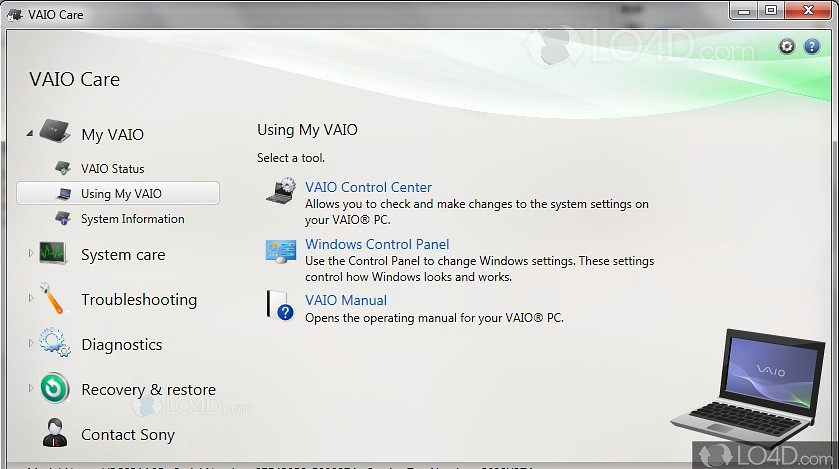This screenshot has height=469, width=839.
Task: Click the Windows Control Panel icon
Action: [281, 251]
